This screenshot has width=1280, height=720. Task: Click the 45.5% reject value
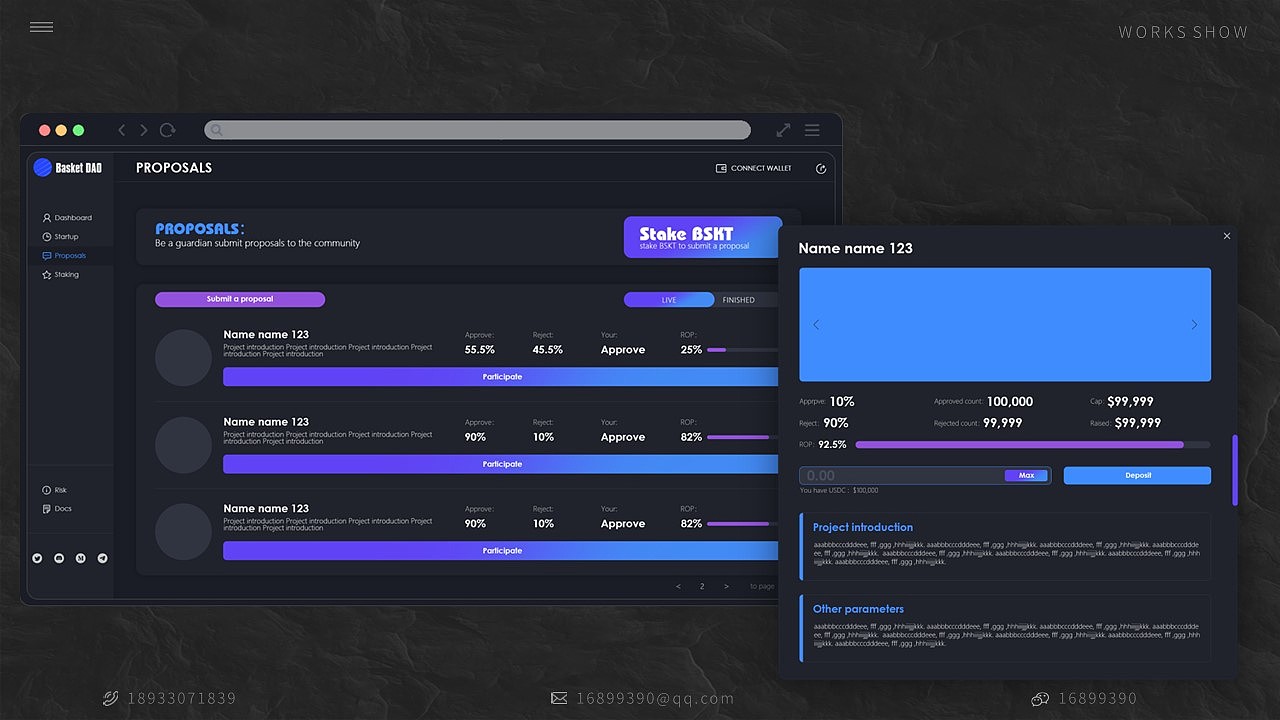548,350
